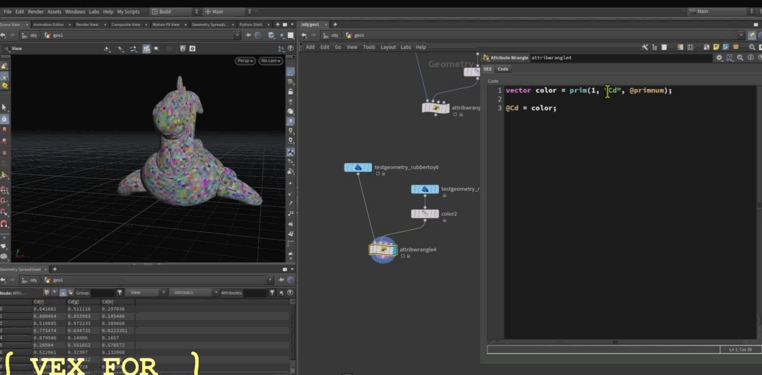Go back in the scene view path history
The image size is (762, 375).
[x=3, y=35]
